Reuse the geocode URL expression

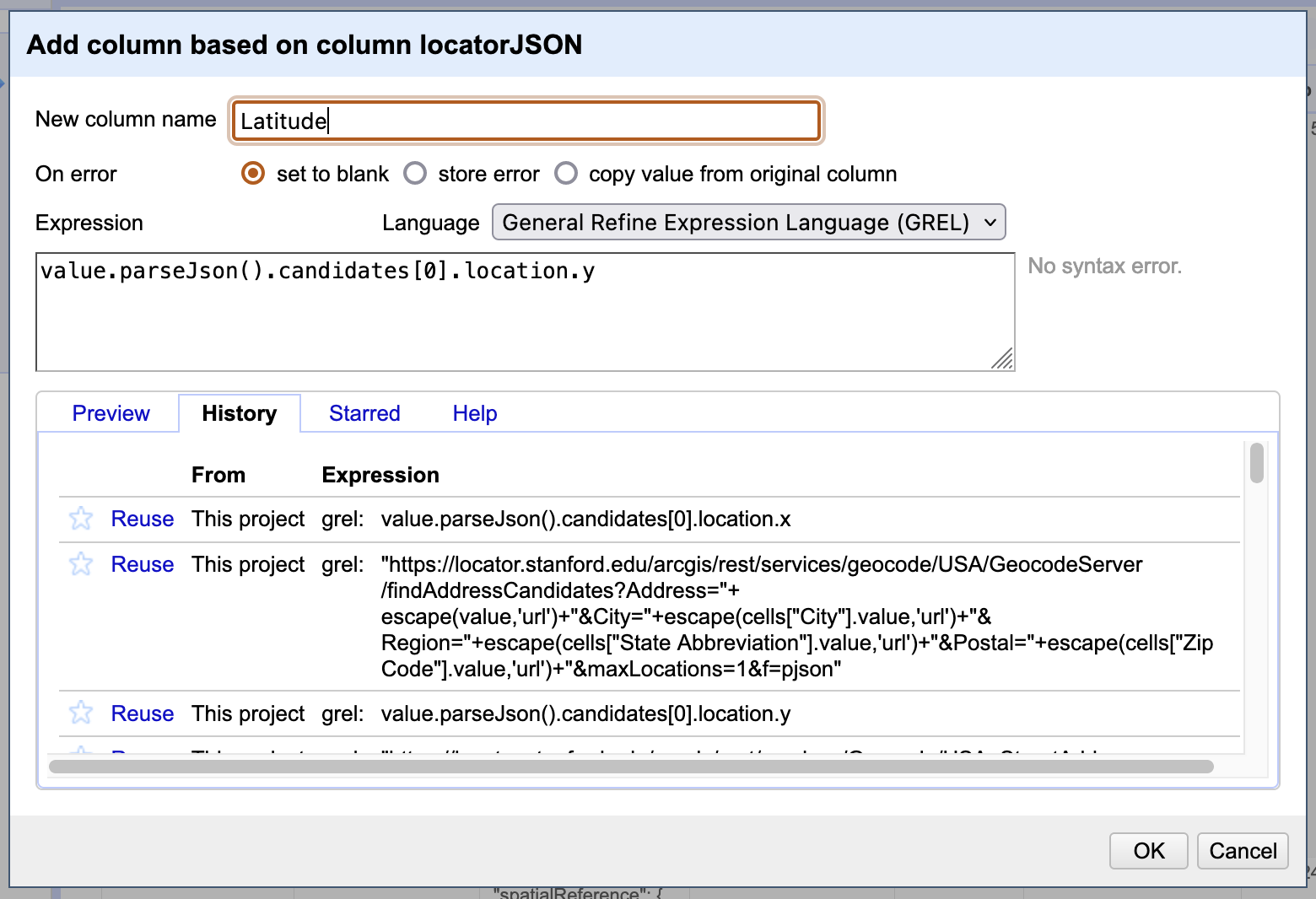click(142, 564)
